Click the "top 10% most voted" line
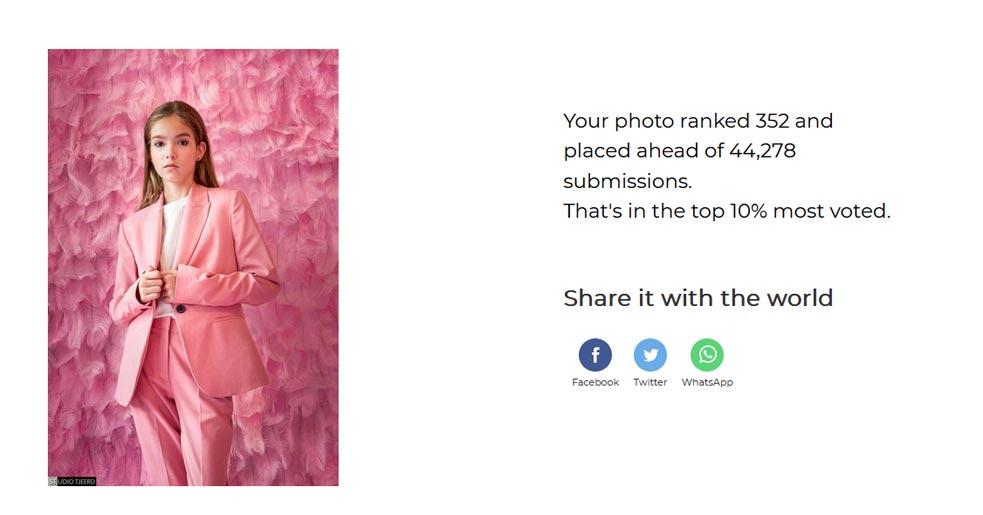 727,211
